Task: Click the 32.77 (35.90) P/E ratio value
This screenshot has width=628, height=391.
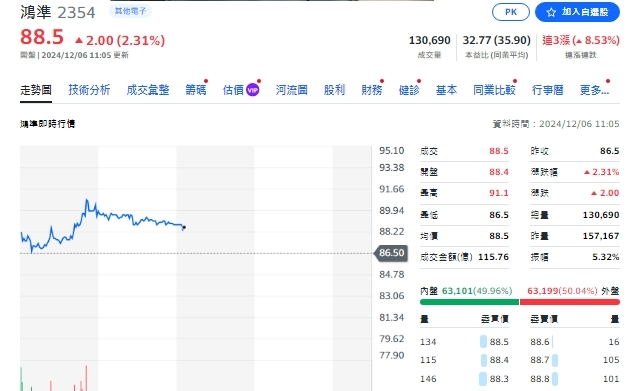Action: 497,40
